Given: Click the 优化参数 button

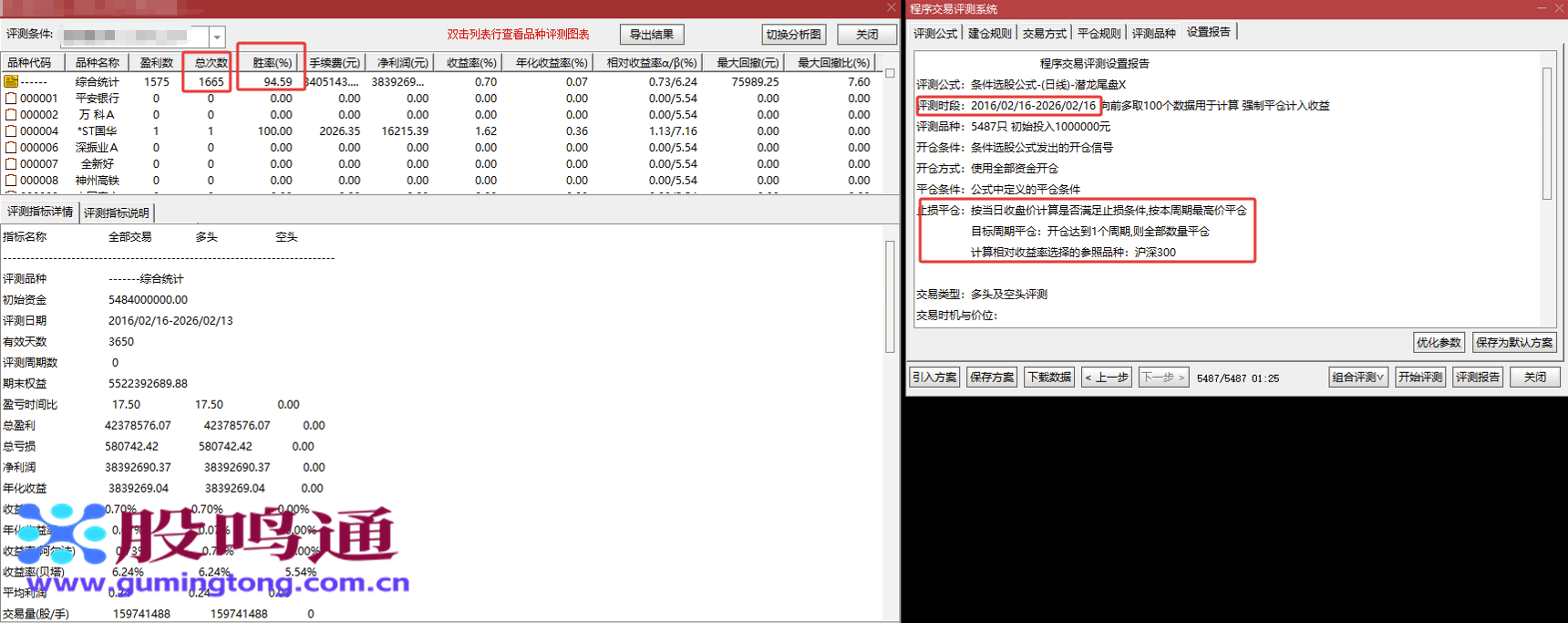Looking at the screenshot, I should (1439, 342).
